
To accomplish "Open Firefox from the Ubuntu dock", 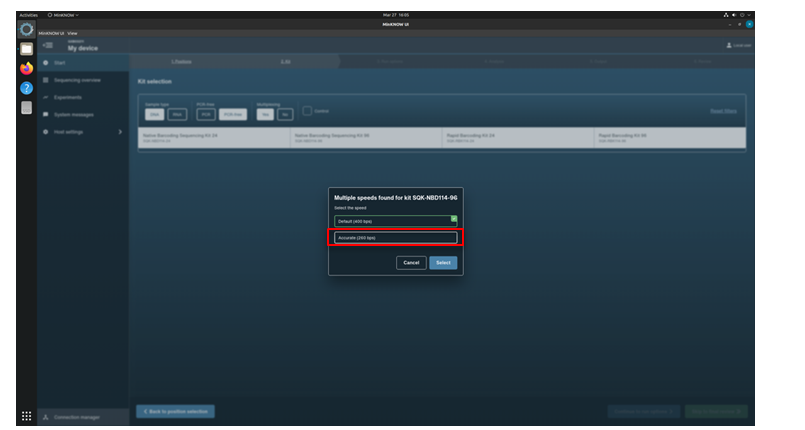I will click(x=27, y=68).
